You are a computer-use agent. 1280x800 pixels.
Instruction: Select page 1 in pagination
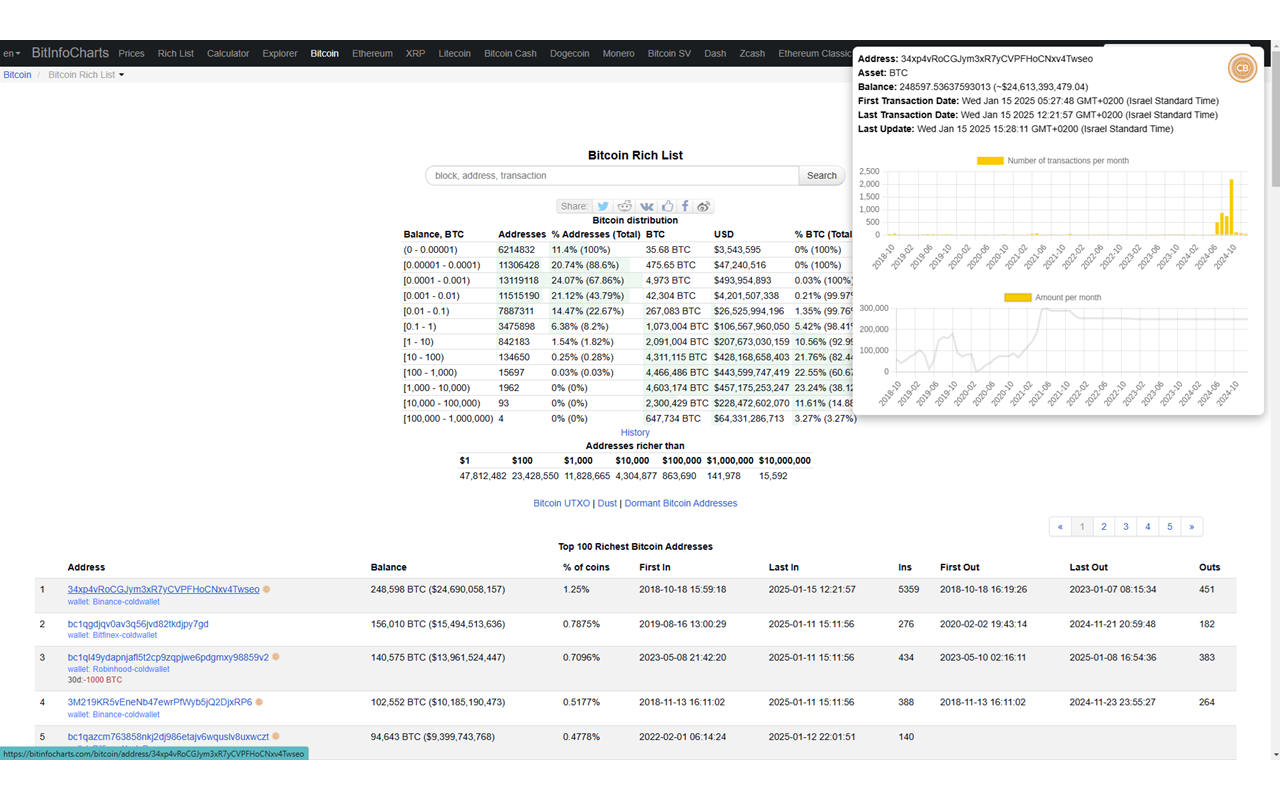click(x=1082, y=527)
